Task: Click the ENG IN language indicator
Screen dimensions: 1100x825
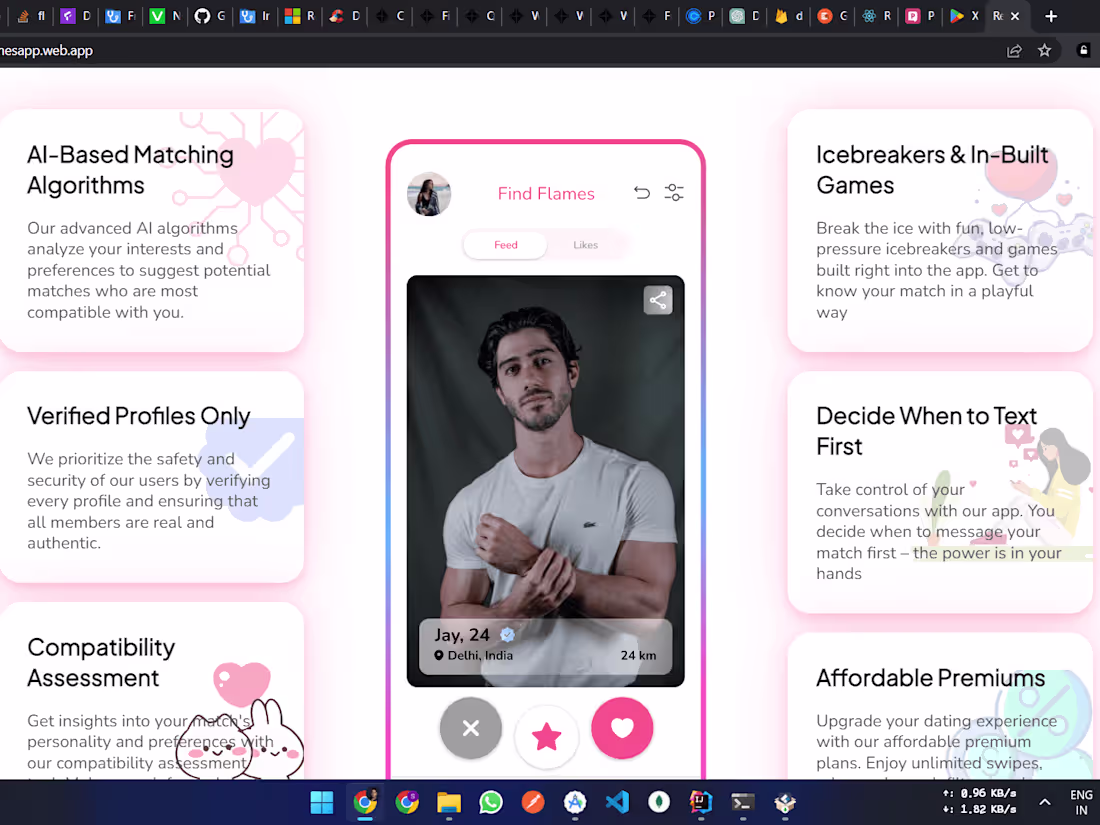Action: tap(1081, 802)
